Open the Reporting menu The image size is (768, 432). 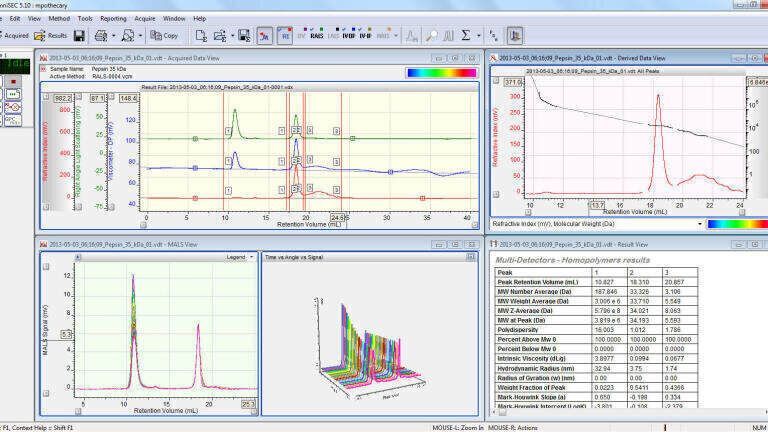(113, 19)
